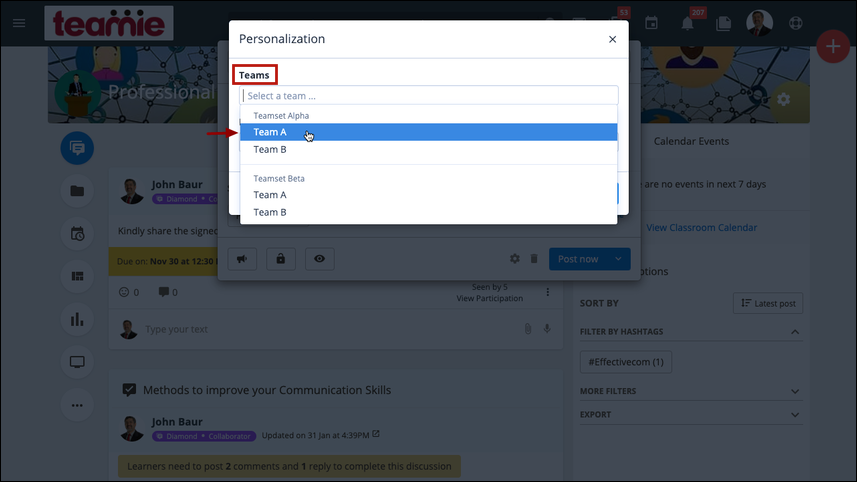Open the post three-dot options menu
Viewport: 857px width, 482px height.
coord(548,292)
